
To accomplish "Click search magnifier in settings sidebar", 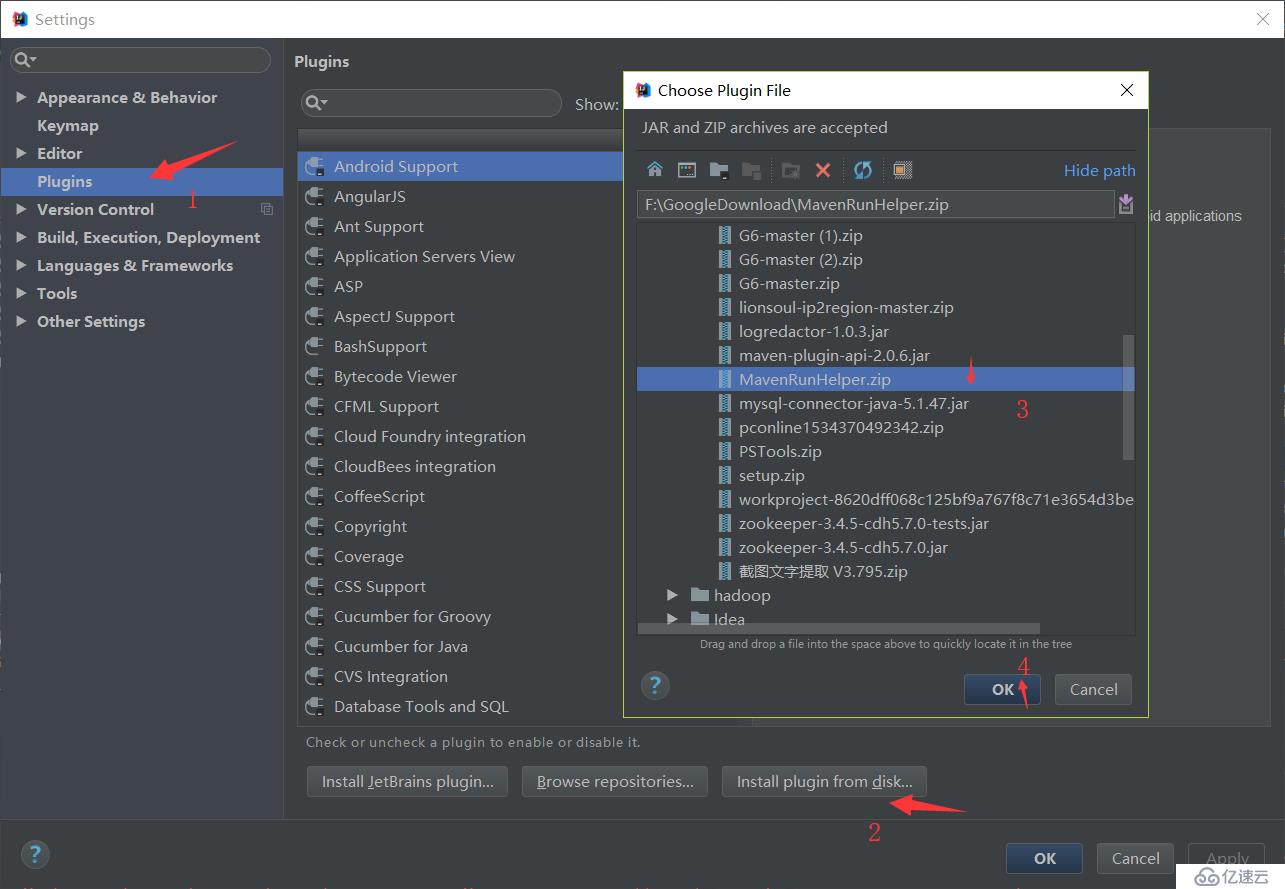I will pos(25,60).
